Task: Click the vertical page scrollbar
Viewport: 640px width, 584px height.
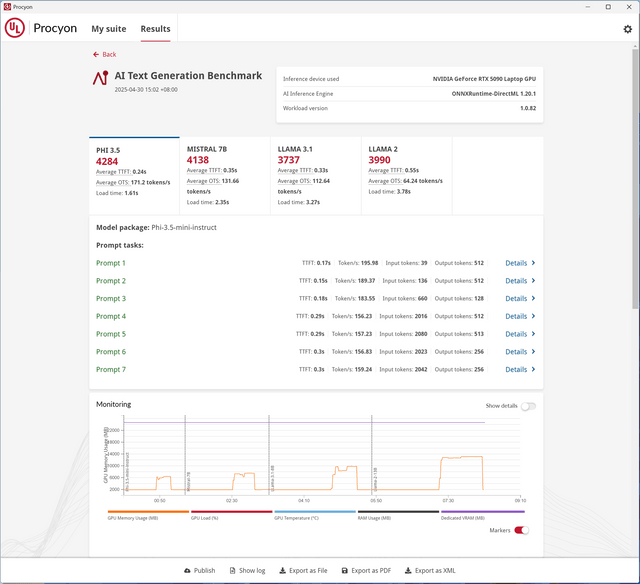Action: (x=635, y=180)
